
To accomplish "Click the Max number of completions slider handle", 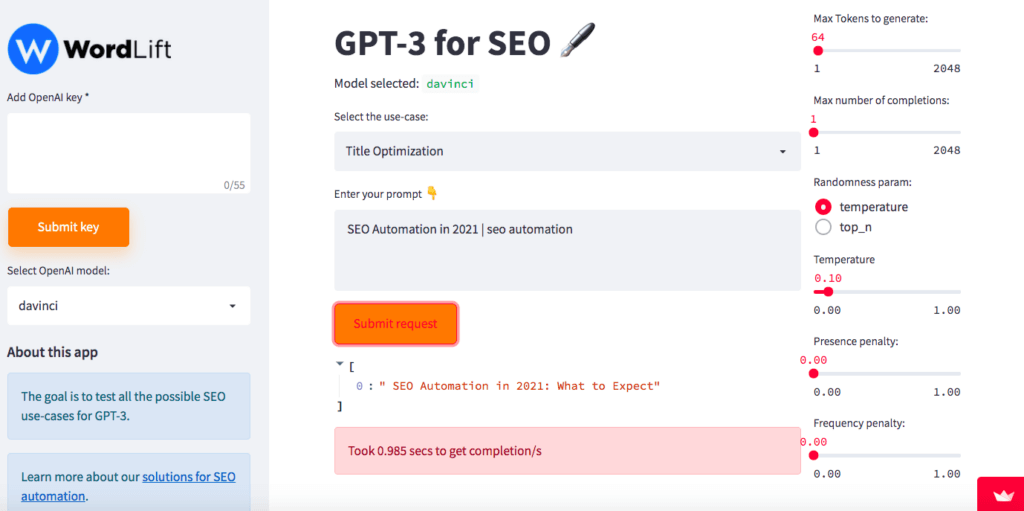I will [814, 132].
